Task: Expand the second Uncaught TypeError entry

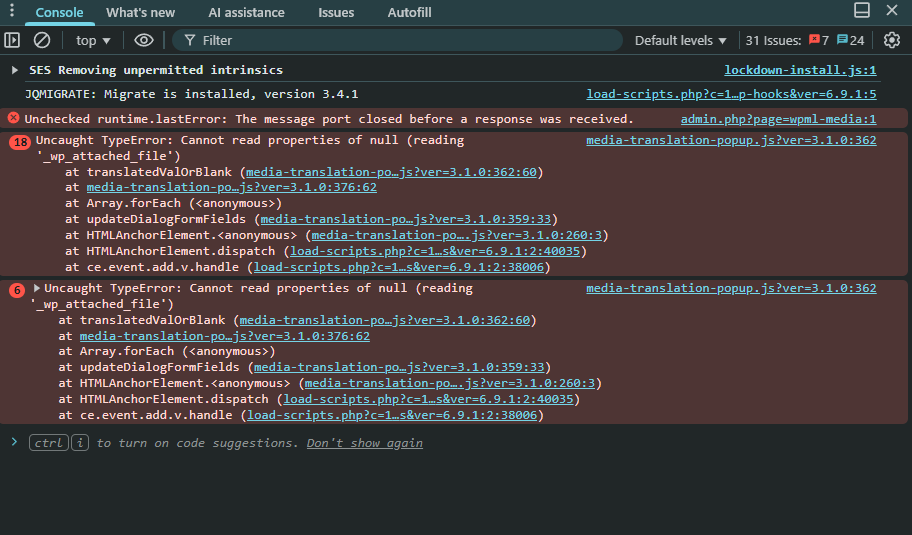Action: tap(38, 288)
